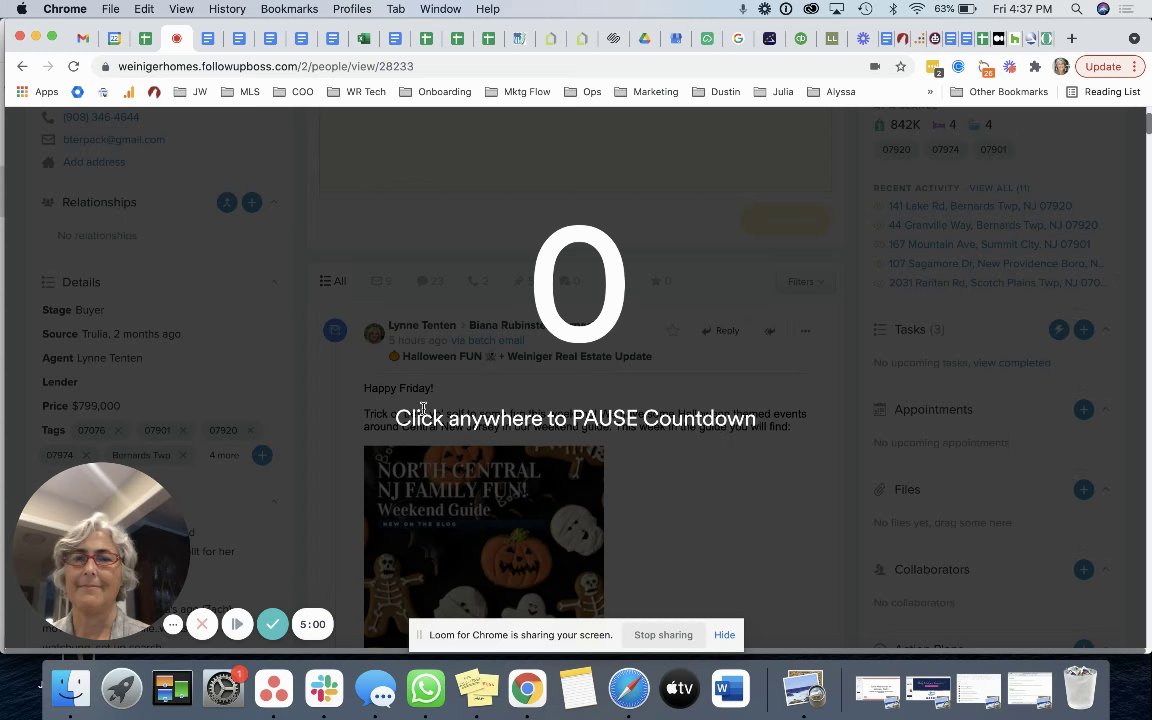The width and height of the screenshot is (1152, 720).
Task: Click Reply on the Halloween FUN email
Action: point(720,331)
